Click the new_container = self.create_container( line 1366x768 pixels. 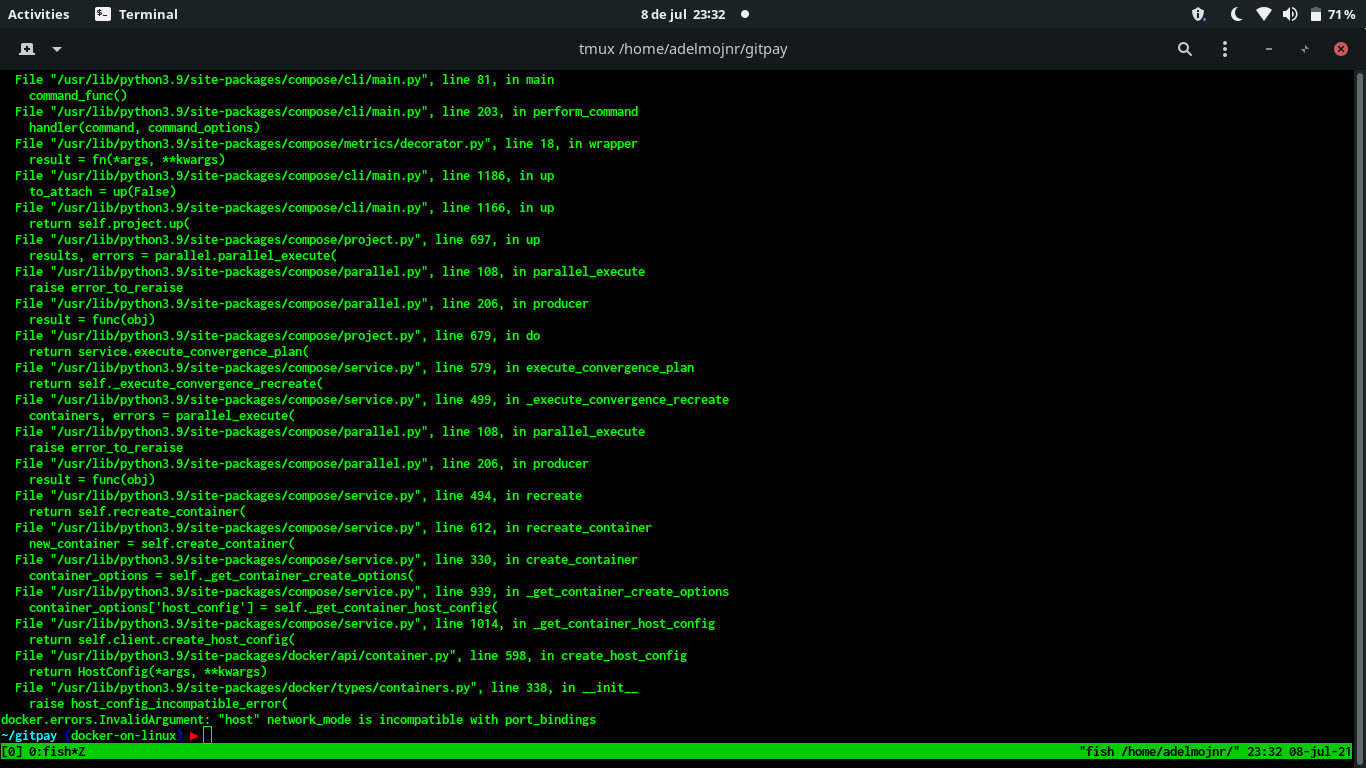tap(162, 543)
